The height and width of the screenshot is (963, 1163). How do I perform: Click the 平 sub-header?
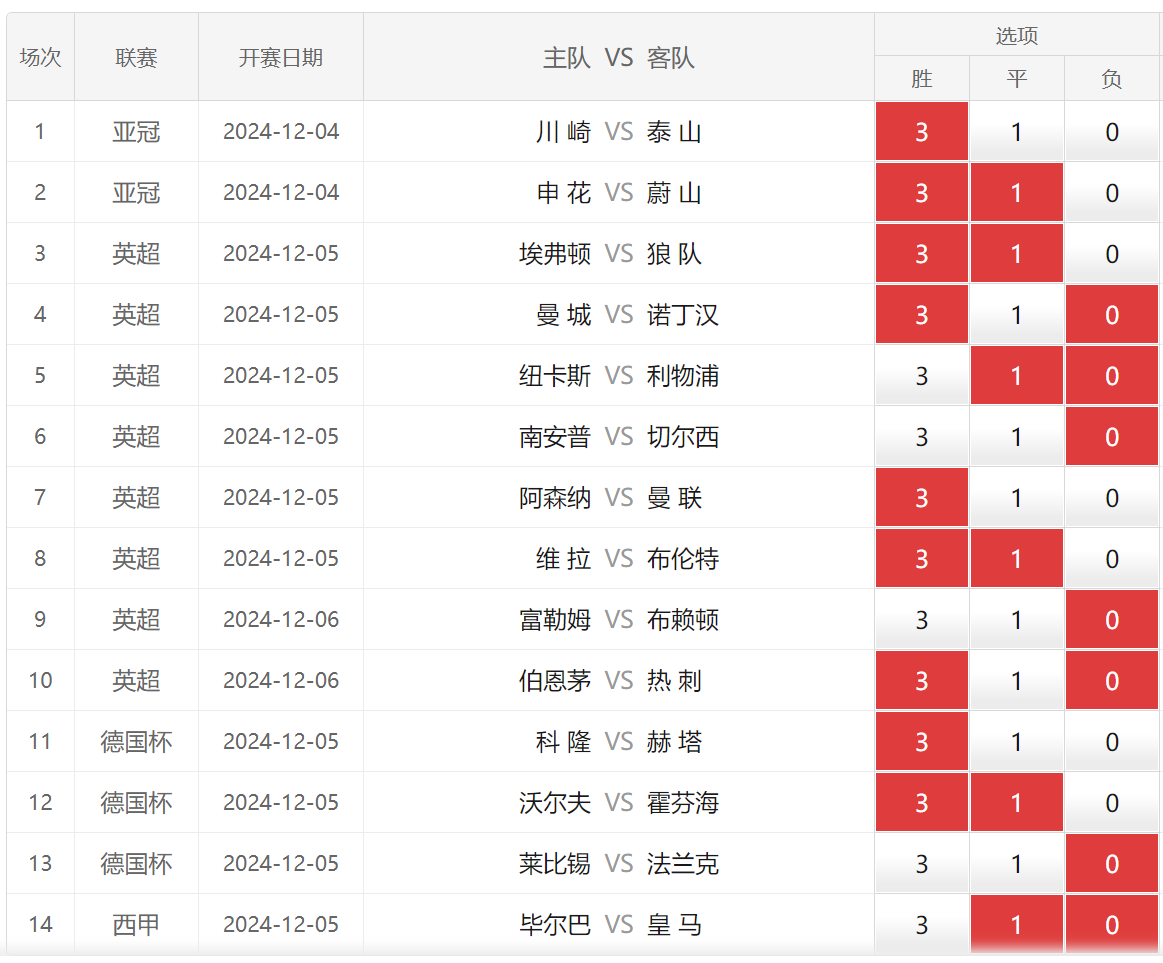[1016, 79]
